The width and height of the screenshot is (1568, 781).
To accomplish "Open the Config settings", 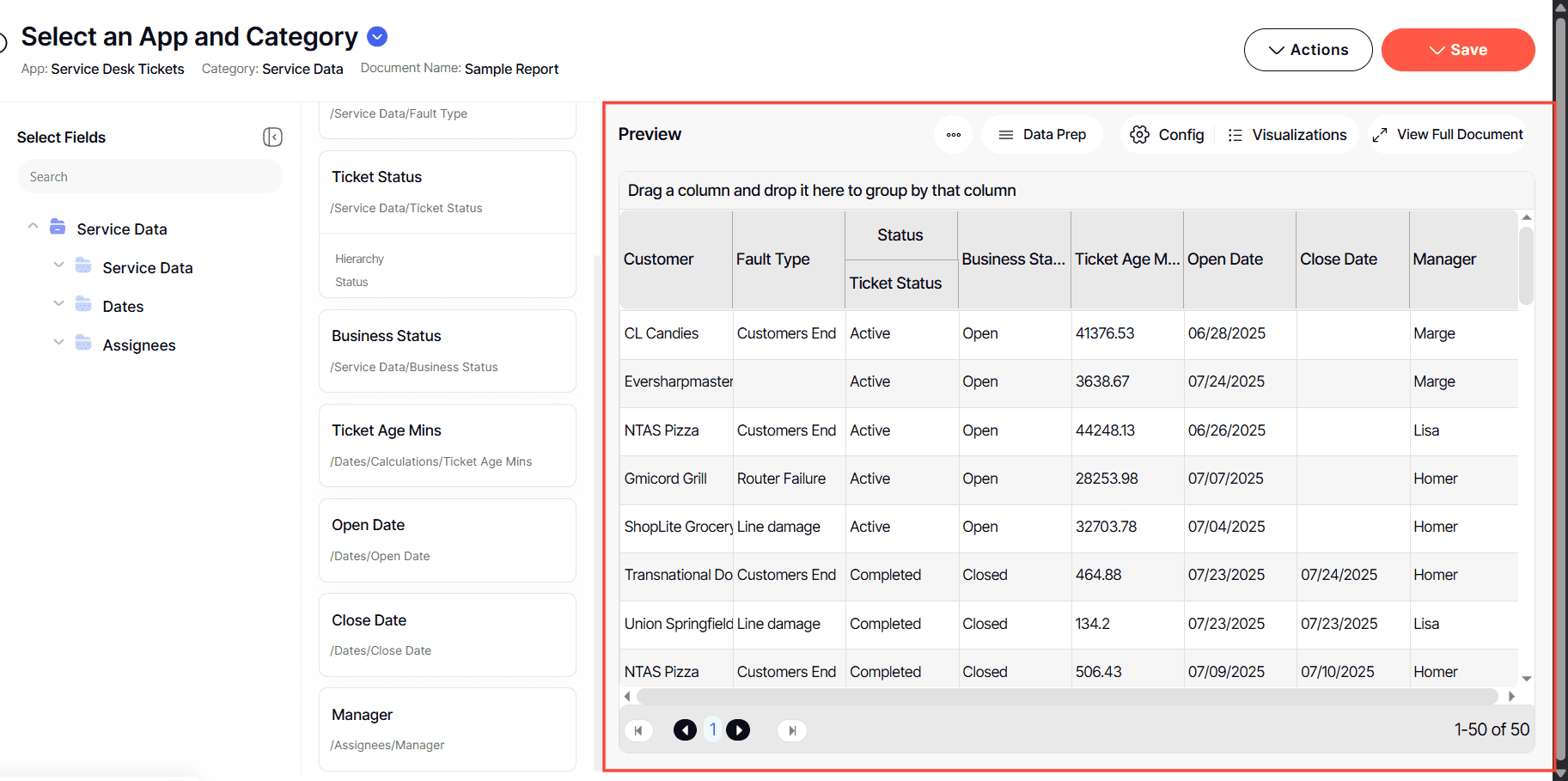I will (x=1167, y=135).
